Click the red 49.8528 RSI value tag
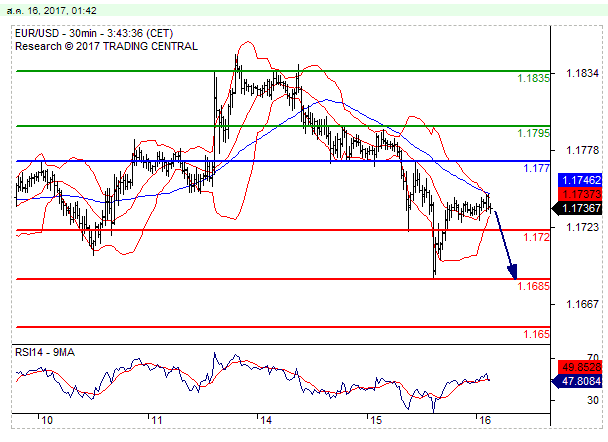The width and height of the screenshot is (608, 442). 580,367
